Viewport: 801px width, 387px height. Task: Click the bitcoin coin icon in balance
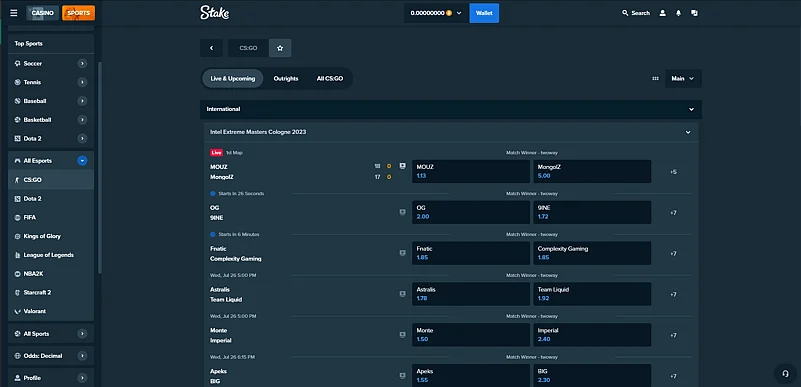pos(449,13)
